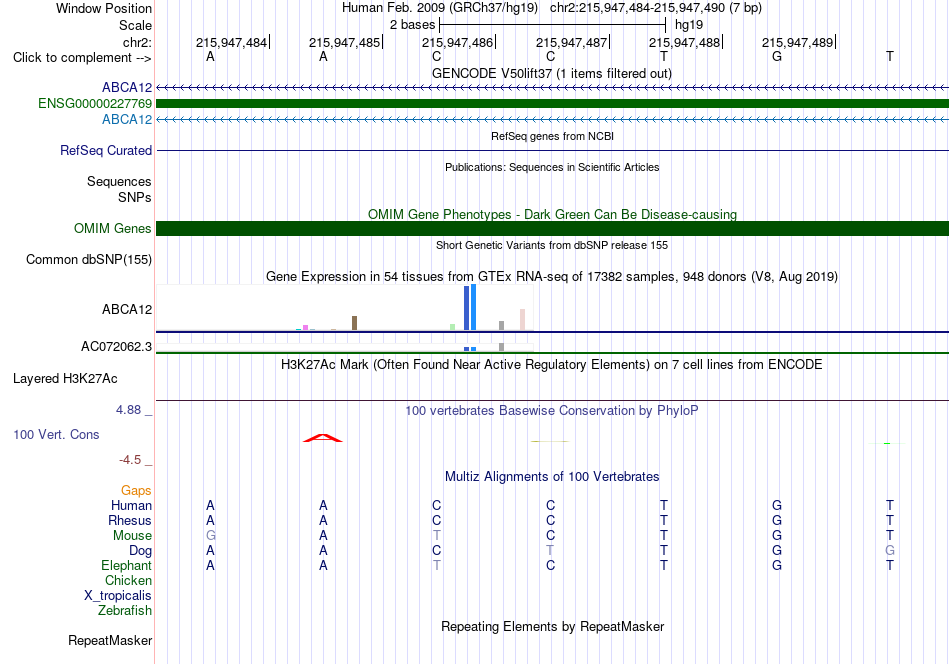Viewport: 950px width, 664px height.
Task: Click the gray mismatched T in the Elephant row
Action: coord(436,565)
